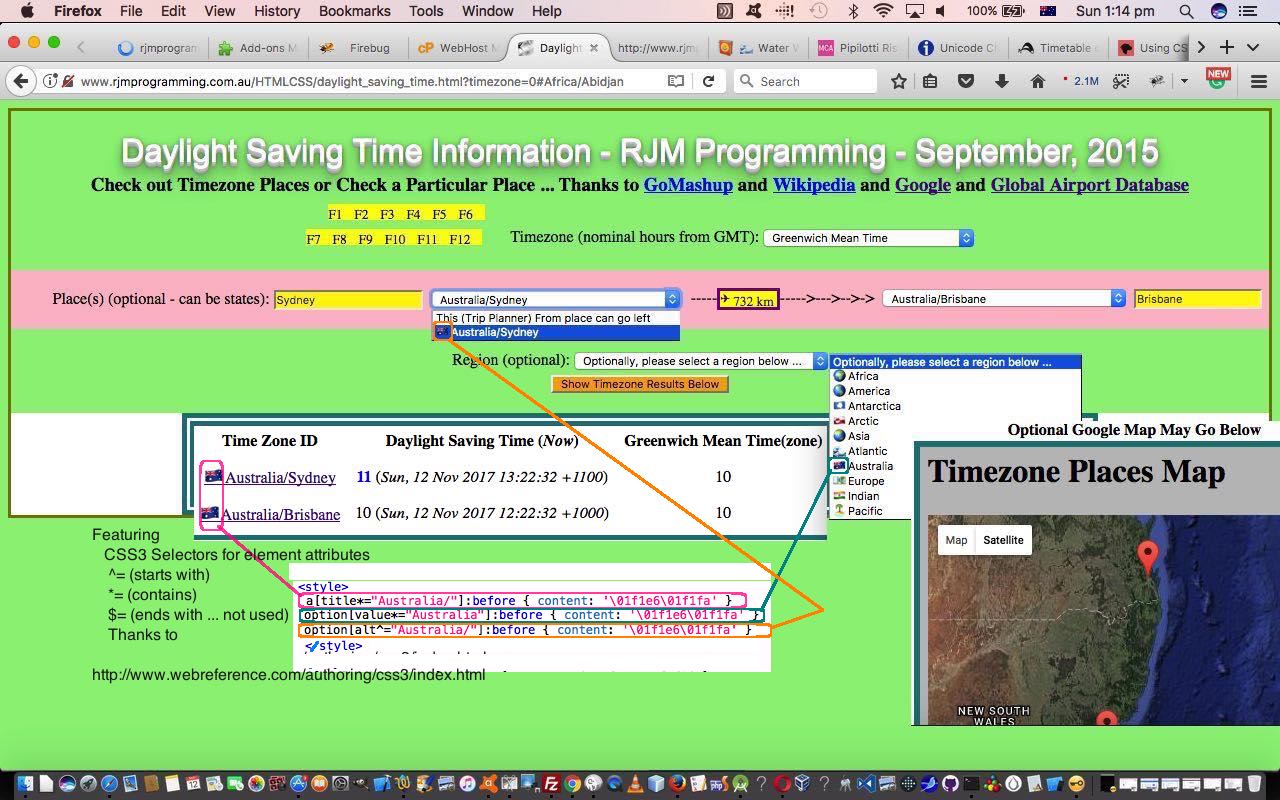
Task: Open the Australia/Sydney from-place dropdown
Action: point(556,299)
